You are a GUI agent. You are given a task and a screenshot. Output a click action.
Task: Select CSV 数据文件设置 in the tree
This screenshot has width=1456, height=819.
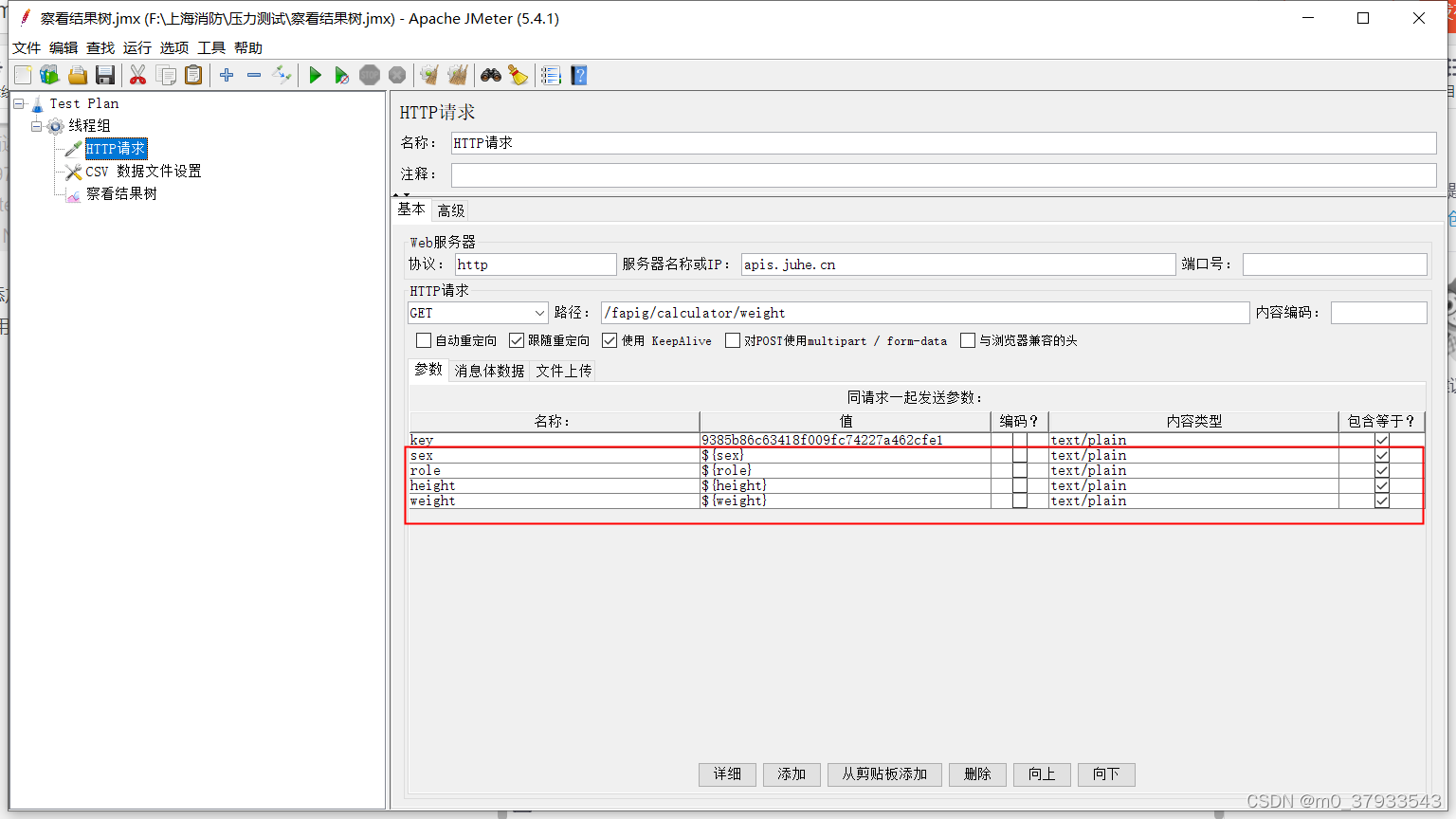[143, 172]
